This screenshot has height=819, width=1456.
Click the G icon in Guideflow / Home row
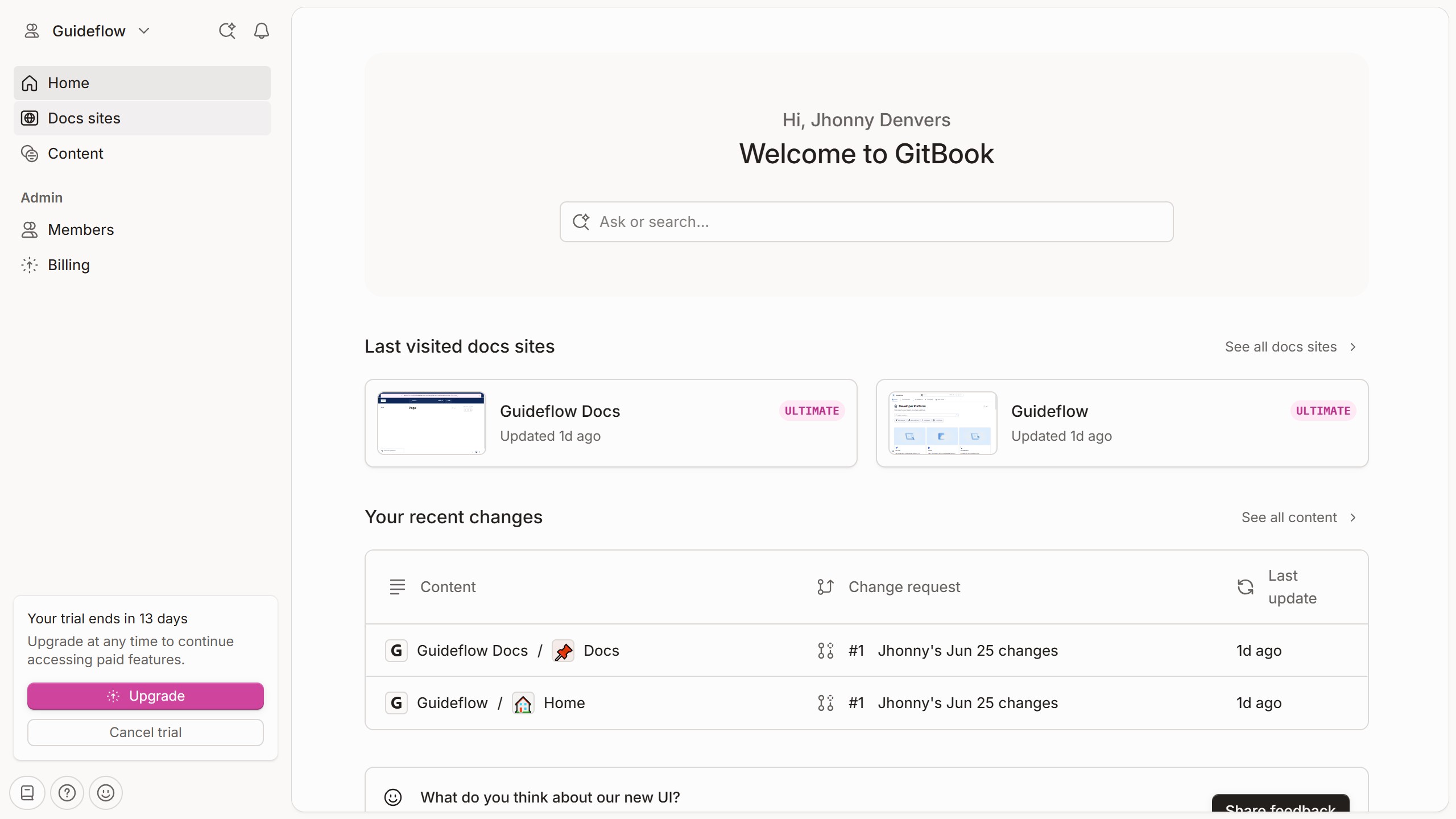tap(396, 703)
